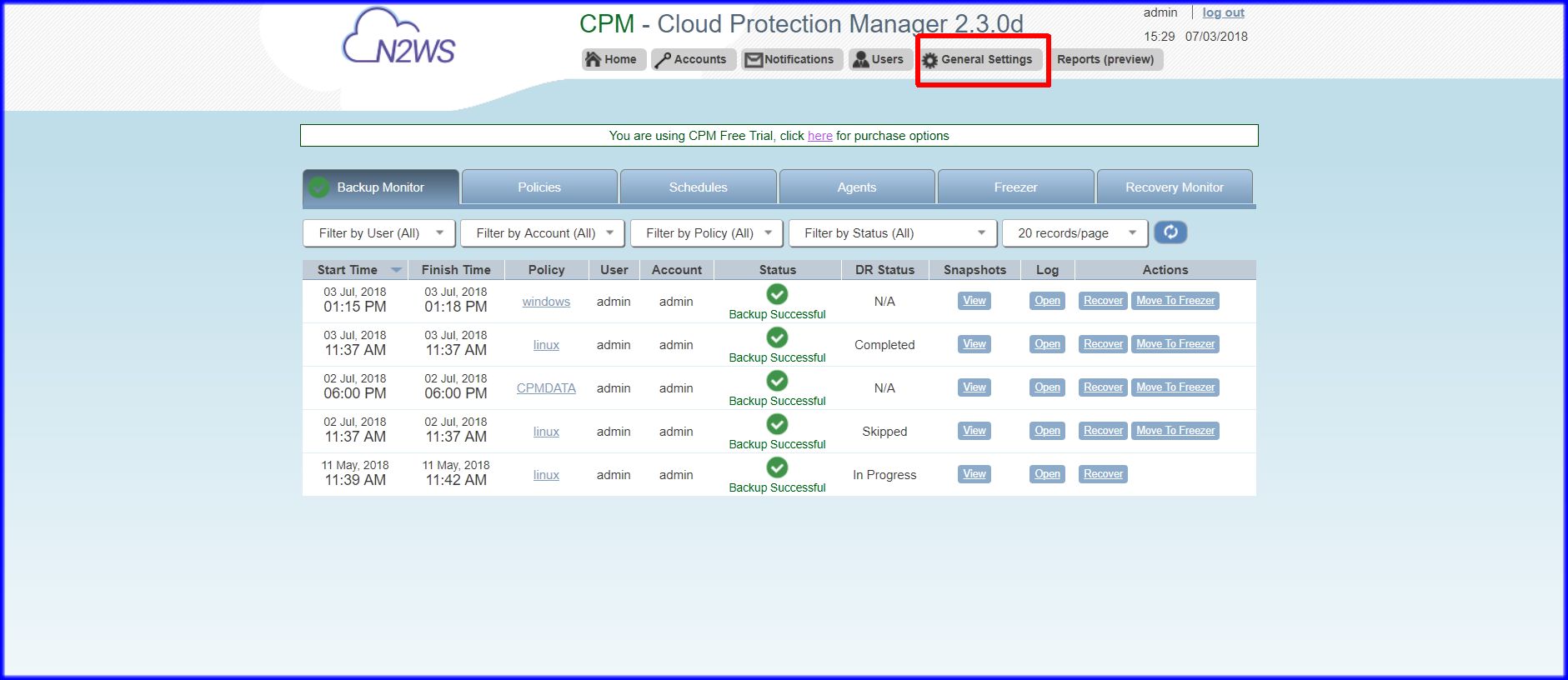This screenshot has width=1568, height=680.
Task: Switch to the Policies tab
Action: coord(539,187)
